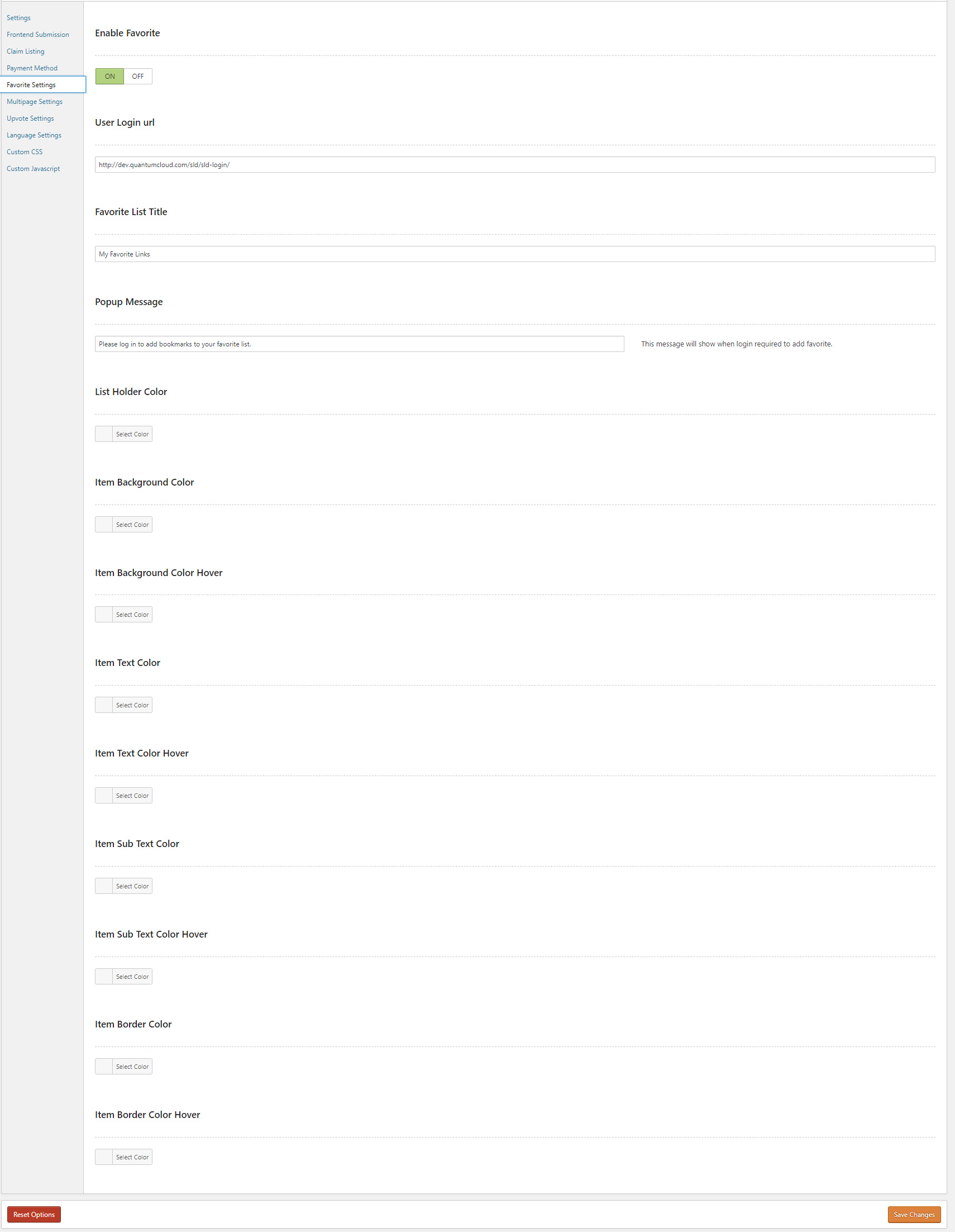Open Item Border Color Hover picker
955x1232 pixels.
(x=123, y=1157)
